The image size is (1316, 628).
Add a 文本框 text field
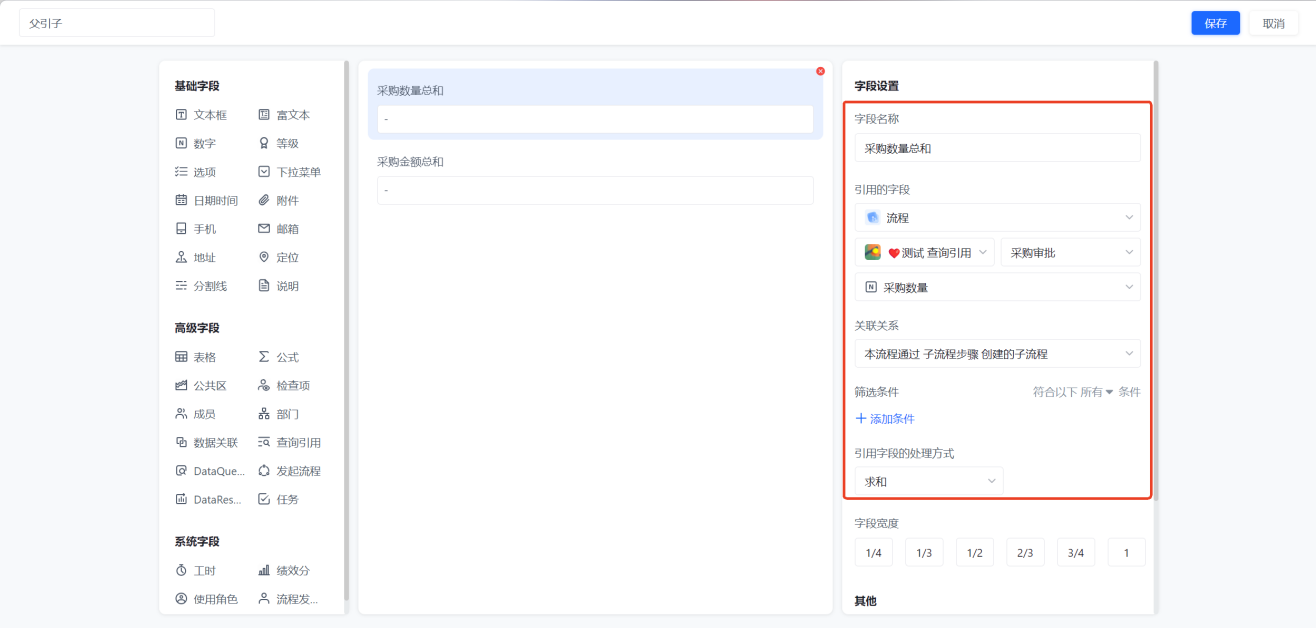point(201,115)
